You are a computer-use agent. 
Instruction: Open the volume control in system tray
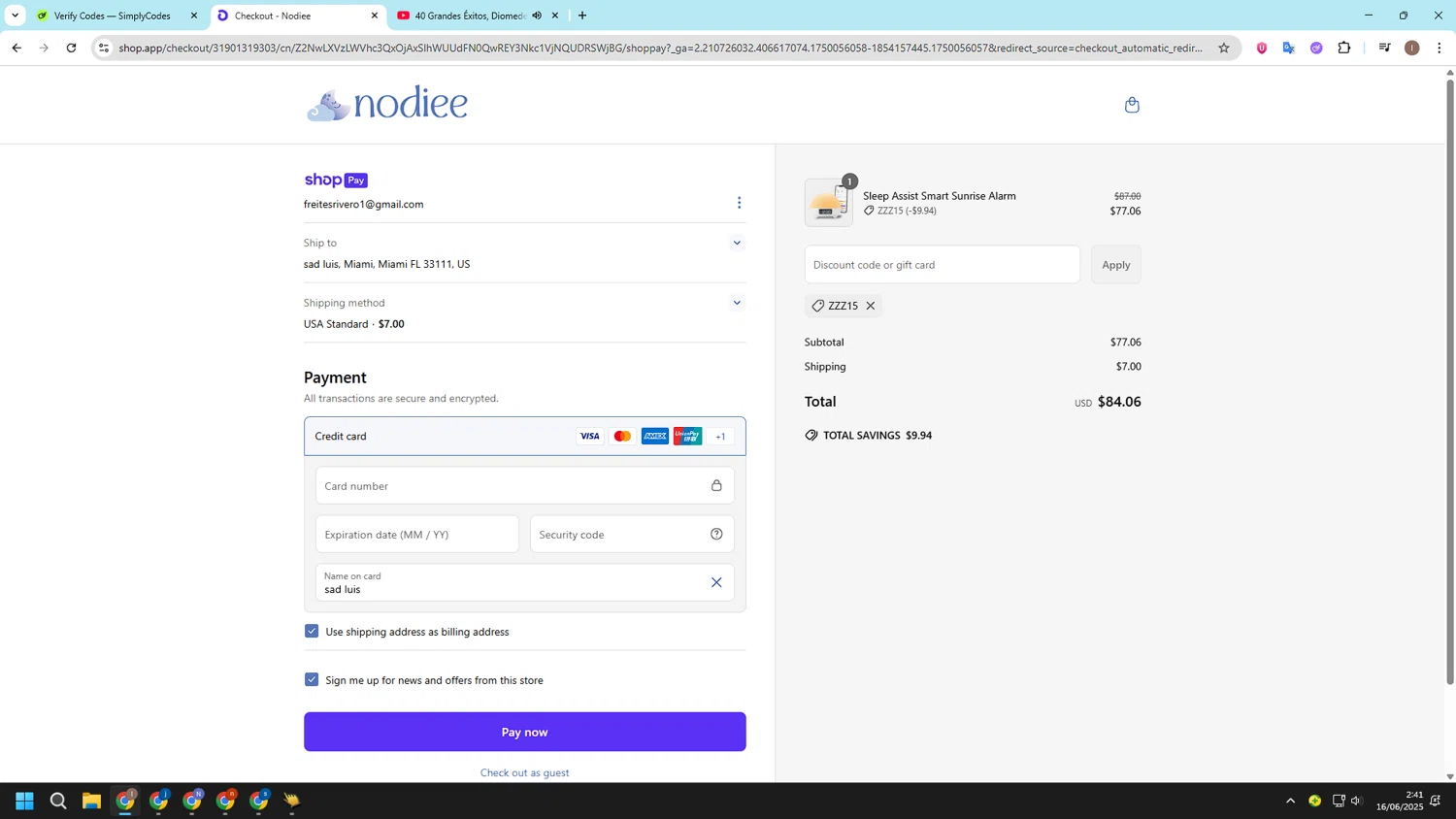point(1357,801)
